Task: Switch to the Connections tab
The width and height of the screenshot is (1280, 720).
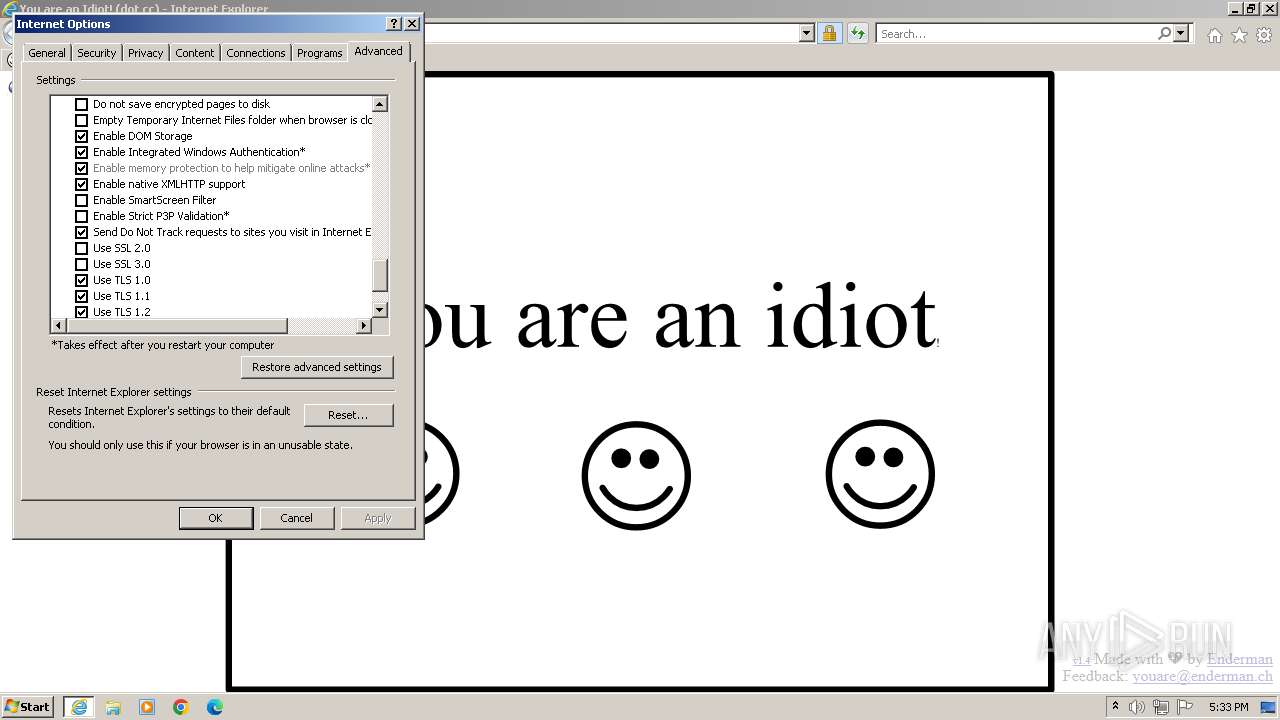Action: coord(256,53)
